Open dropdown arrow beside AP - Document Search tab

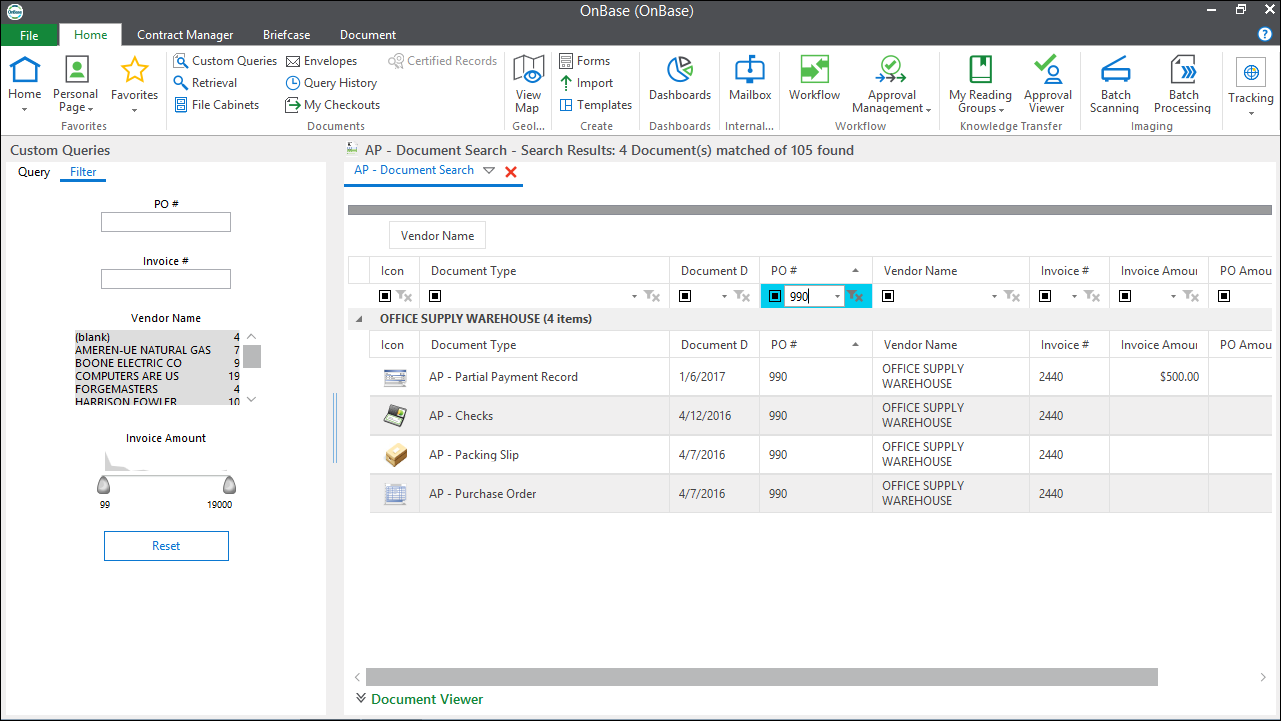point(489,171)
